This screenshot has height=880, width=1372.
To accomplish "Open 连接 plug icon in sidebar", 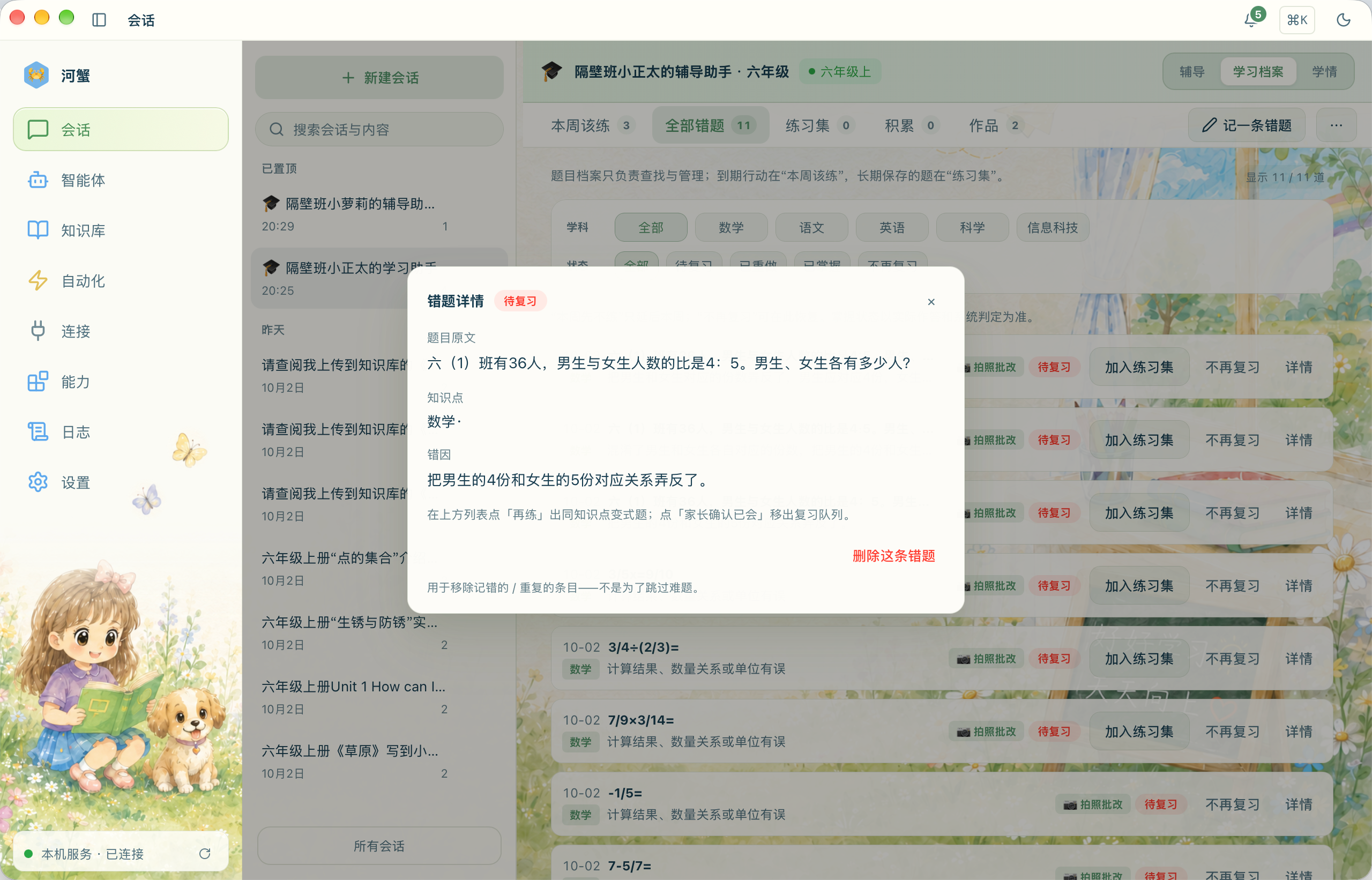I will tap(38, 331).
